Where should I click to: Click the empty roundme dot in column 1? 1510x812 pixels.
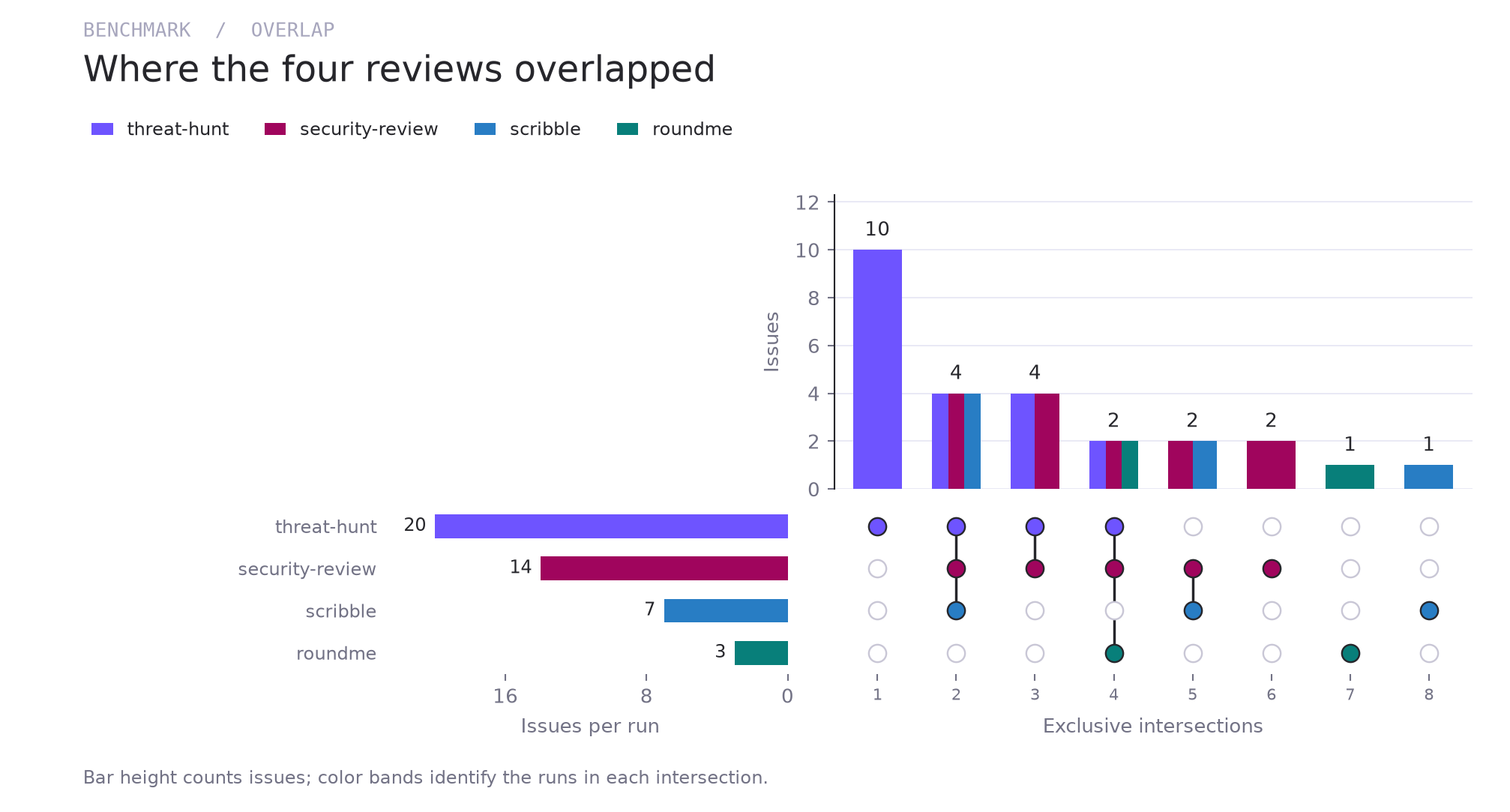click(x=877, y=653)
